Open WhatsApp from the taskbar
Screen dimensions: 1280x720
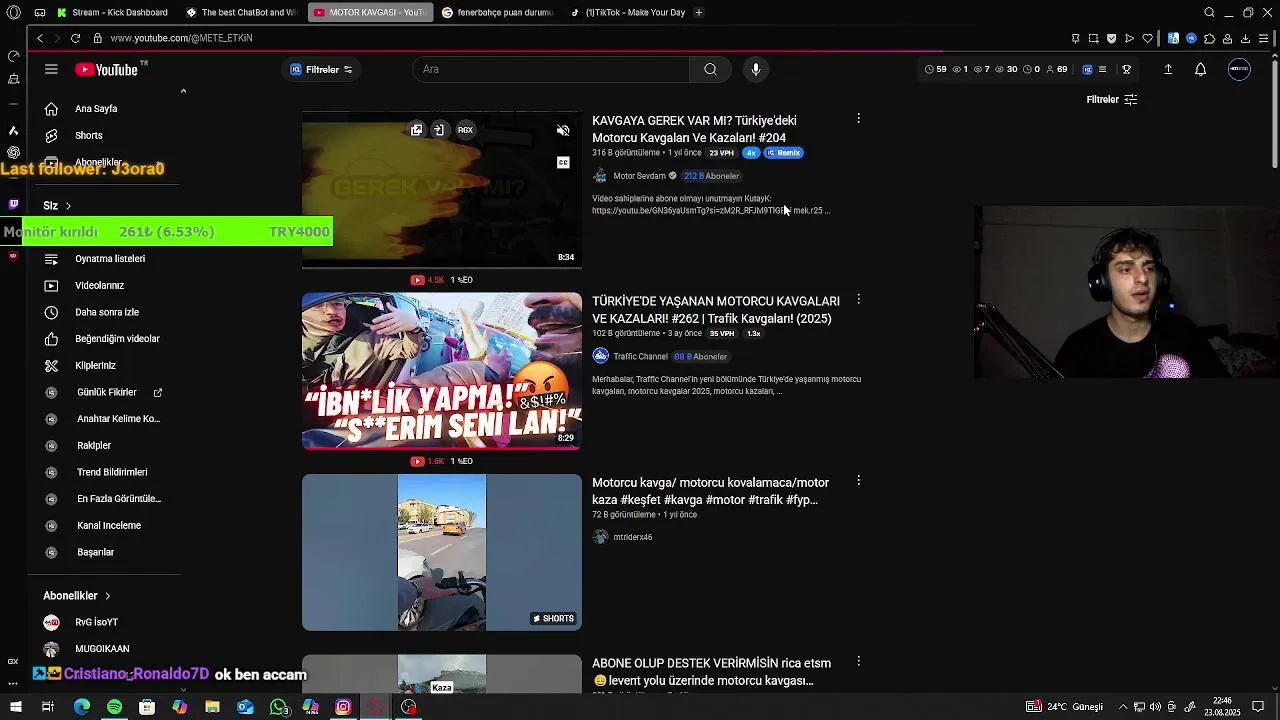coord(279,707)
